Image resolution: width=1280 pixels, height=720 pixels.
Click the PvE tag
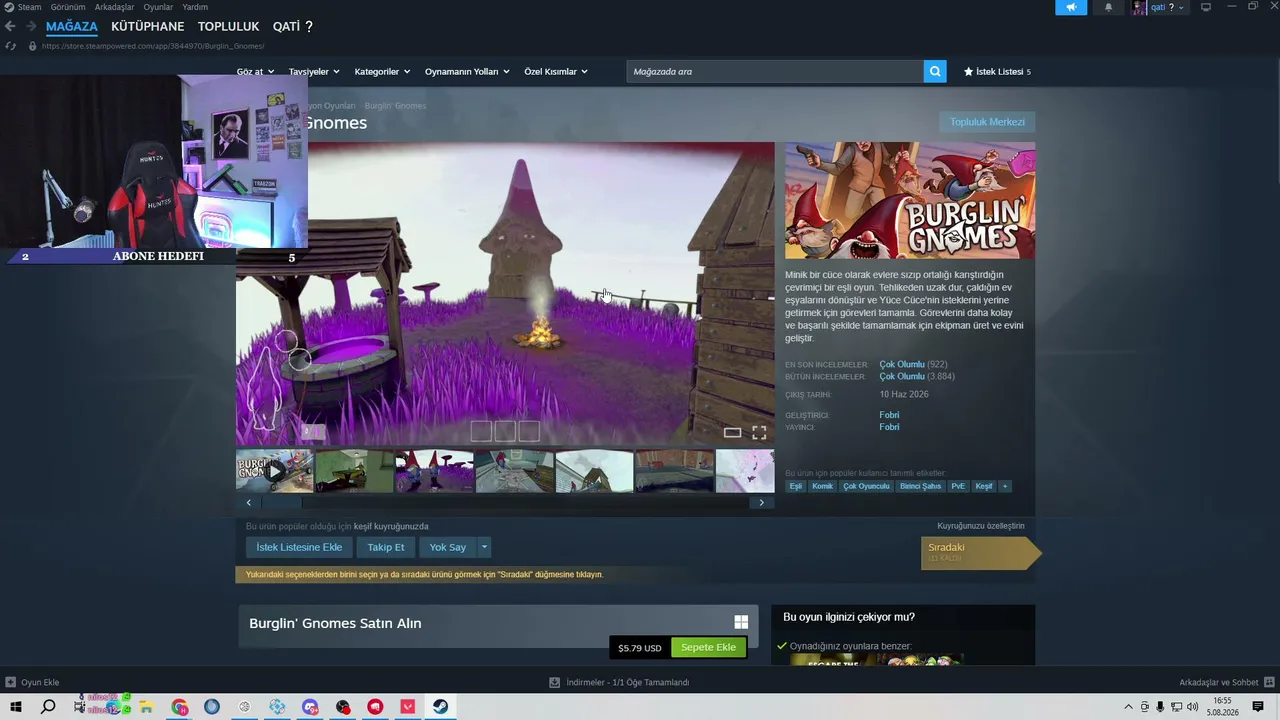pyautogui.click(x=958, y=486)
